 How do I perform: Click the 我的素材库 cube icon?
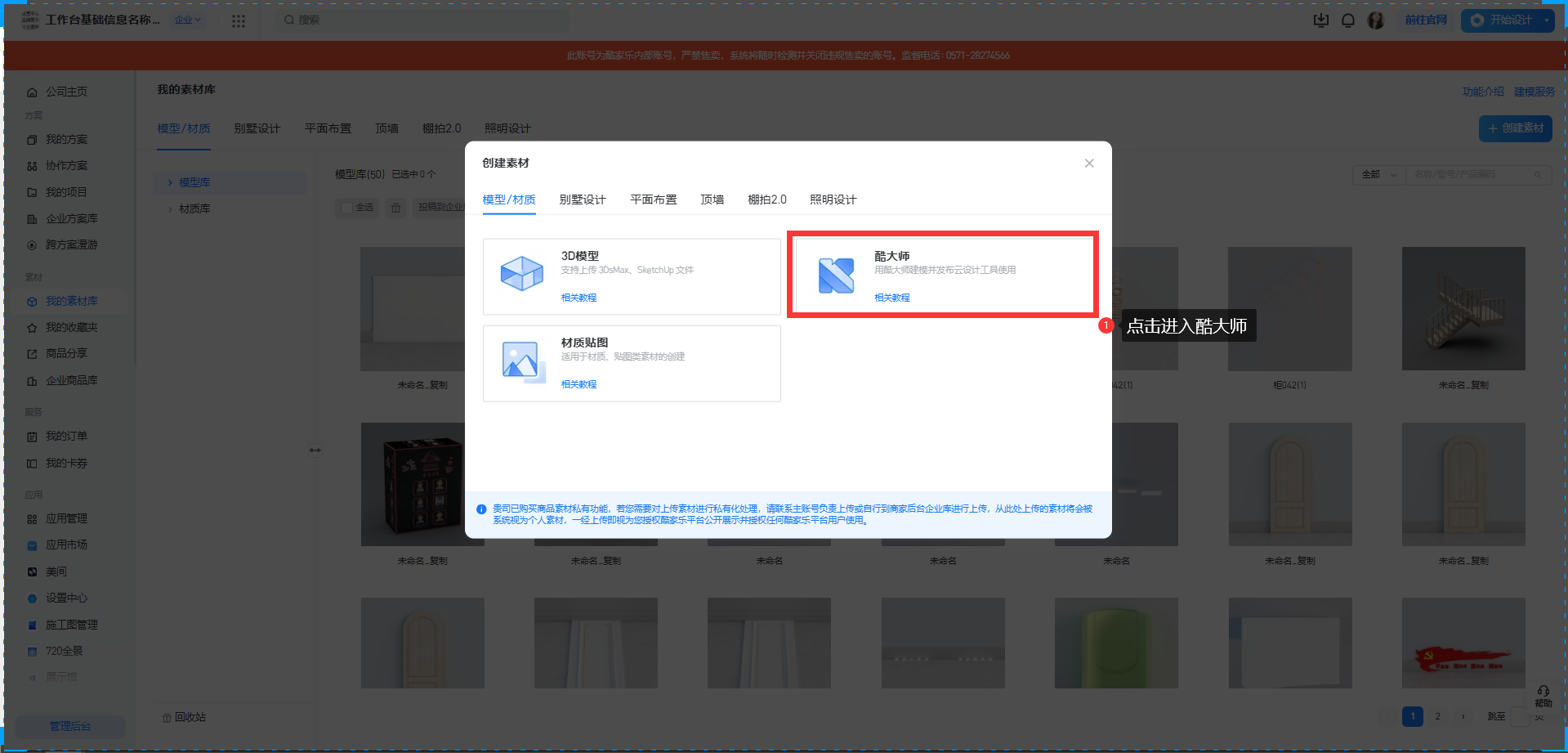(32, 302)
